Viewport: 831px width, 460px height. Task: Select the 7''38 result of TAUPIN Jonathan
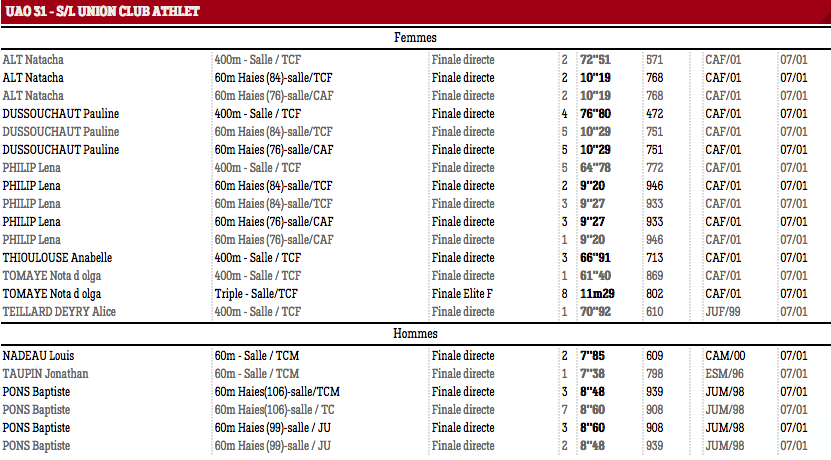(x=592, y=374)
